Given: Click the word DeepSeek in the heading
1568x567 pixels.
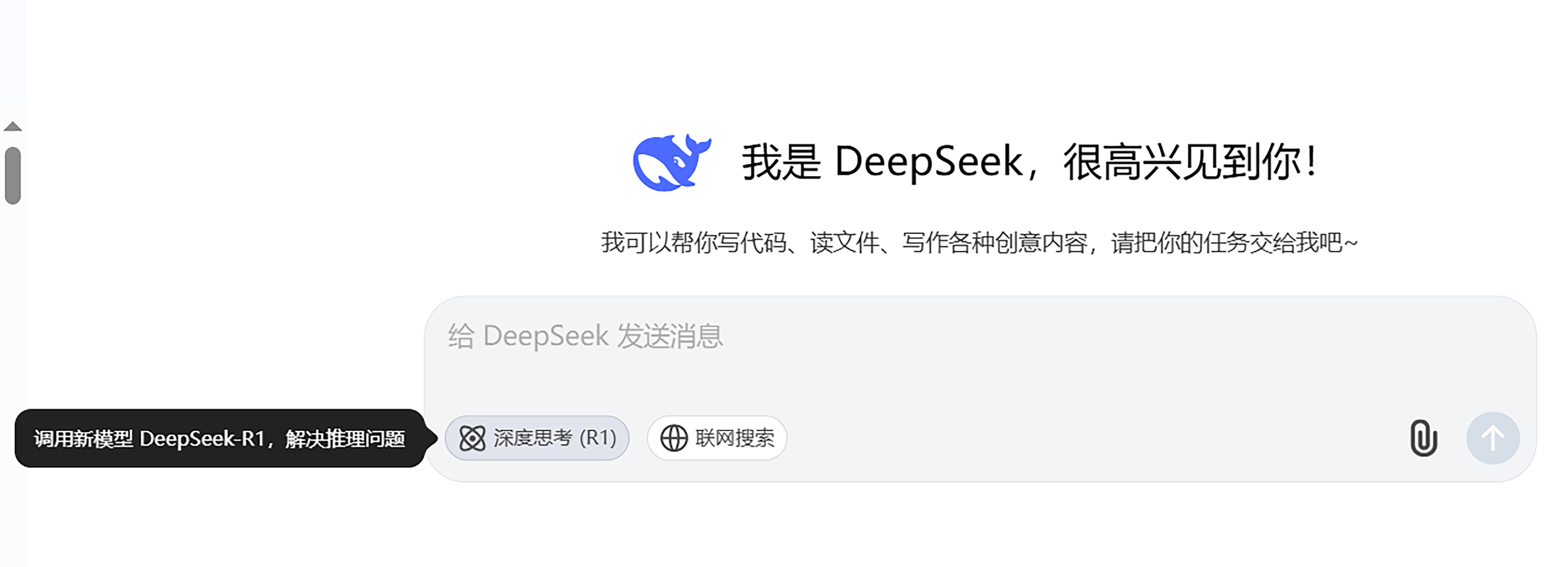Looking at the screenshot, I should pyautogui.click(x=929, y=162).
